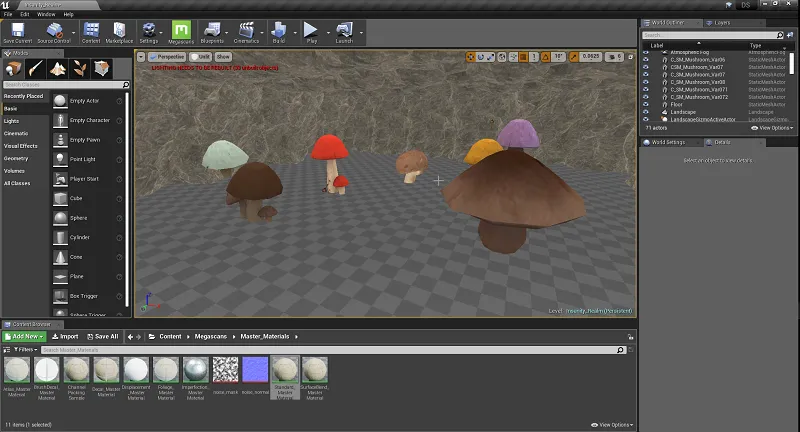
Task: Click the Build toolbar icon
Action: (x=279, y=33)
